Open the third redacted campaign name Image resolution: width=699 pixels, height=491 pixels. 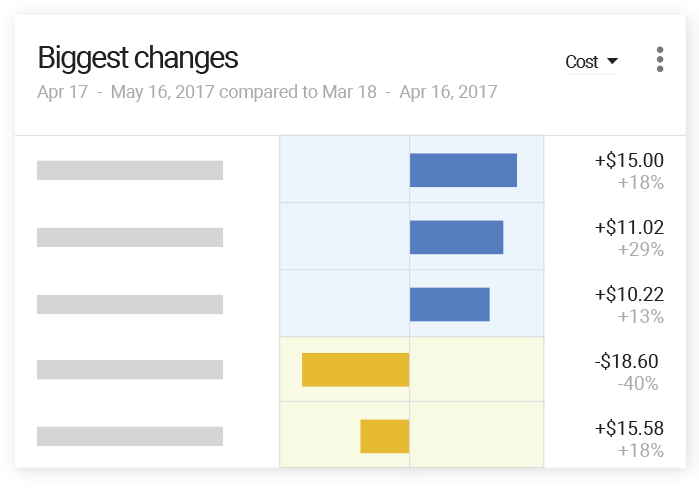130,304
